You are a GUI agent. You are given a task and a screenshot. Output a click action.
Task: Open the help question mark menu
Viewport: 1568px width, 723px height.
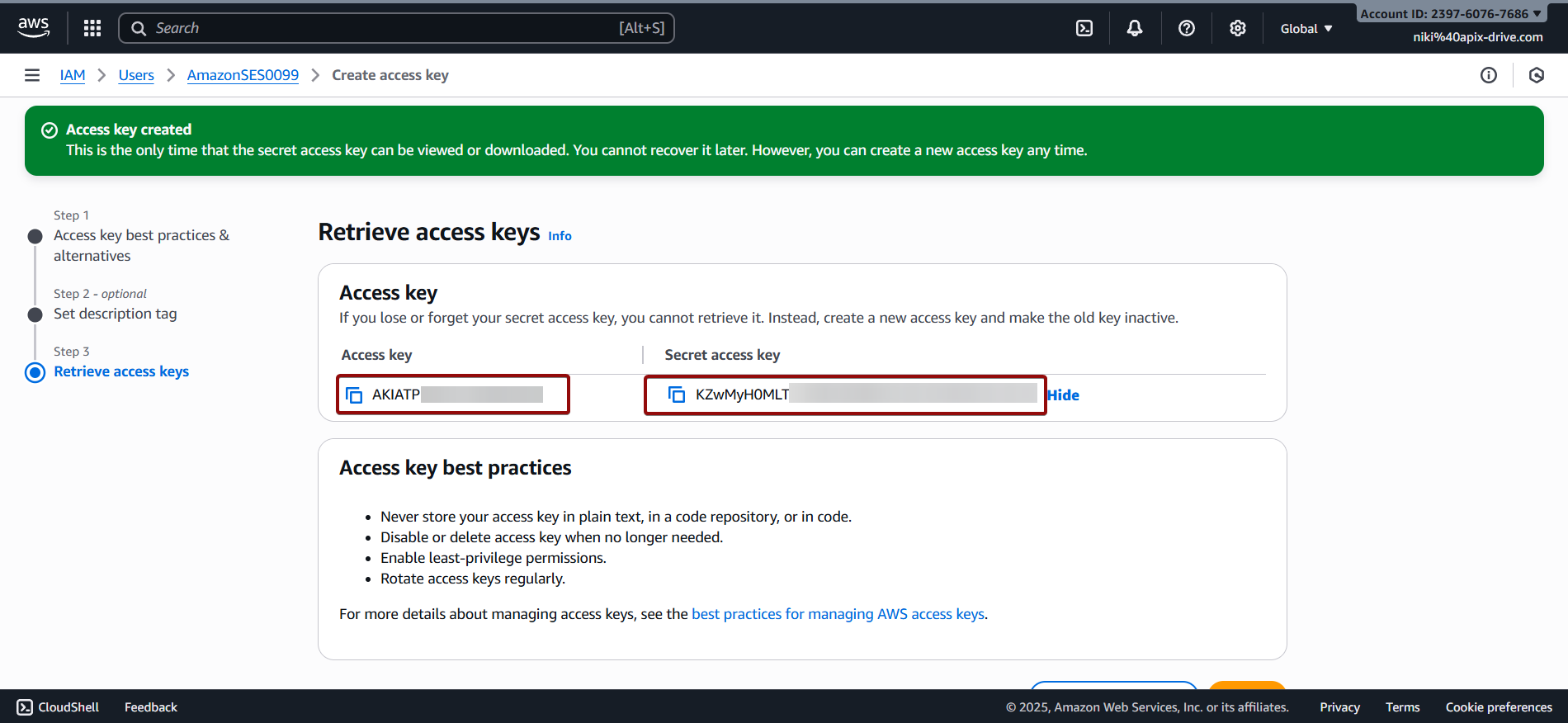1186,28
